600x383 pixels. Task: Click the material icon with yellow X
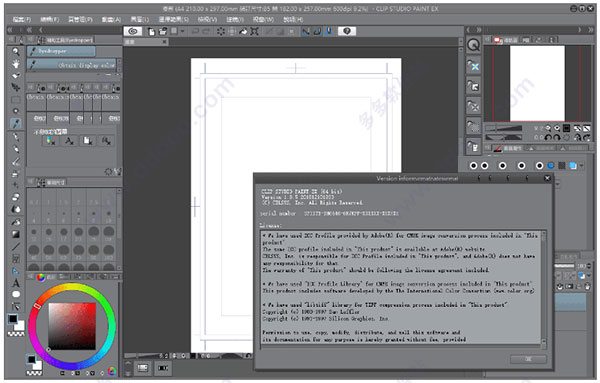point(474,66)
